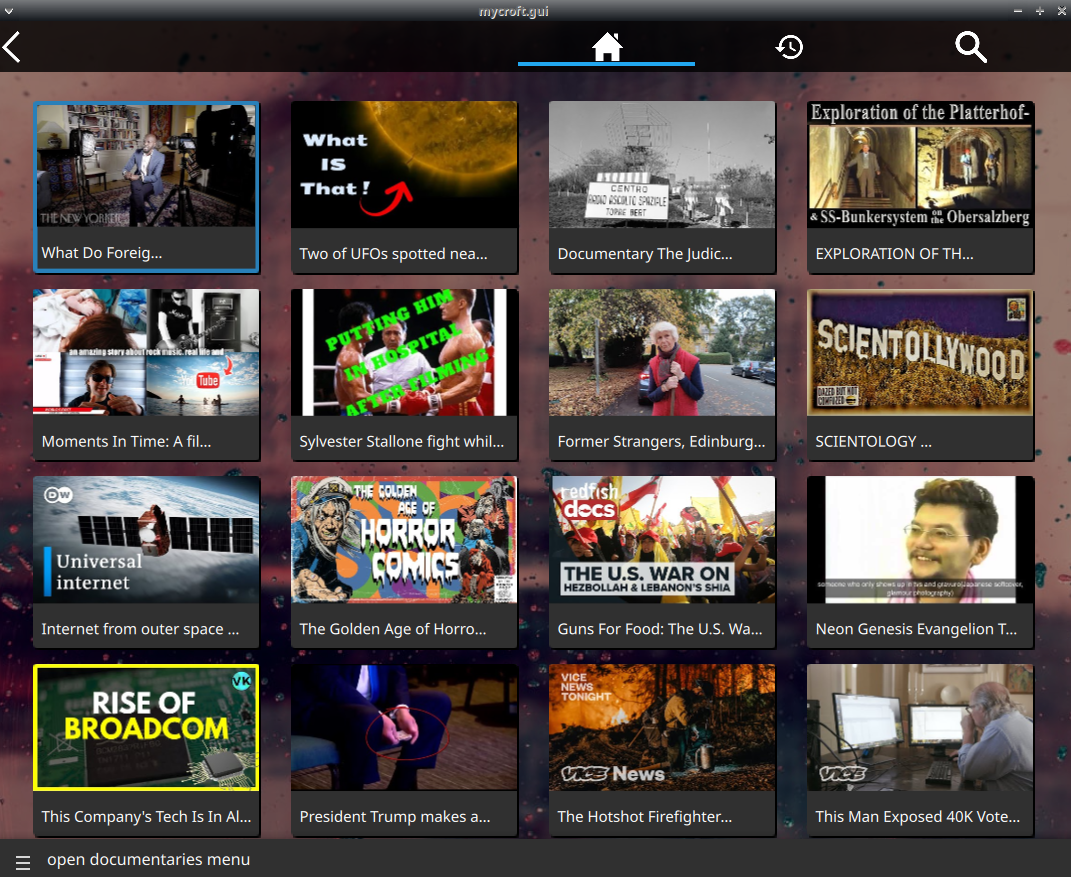Open the Scientollywood thumbnail

tap(920, 352)
